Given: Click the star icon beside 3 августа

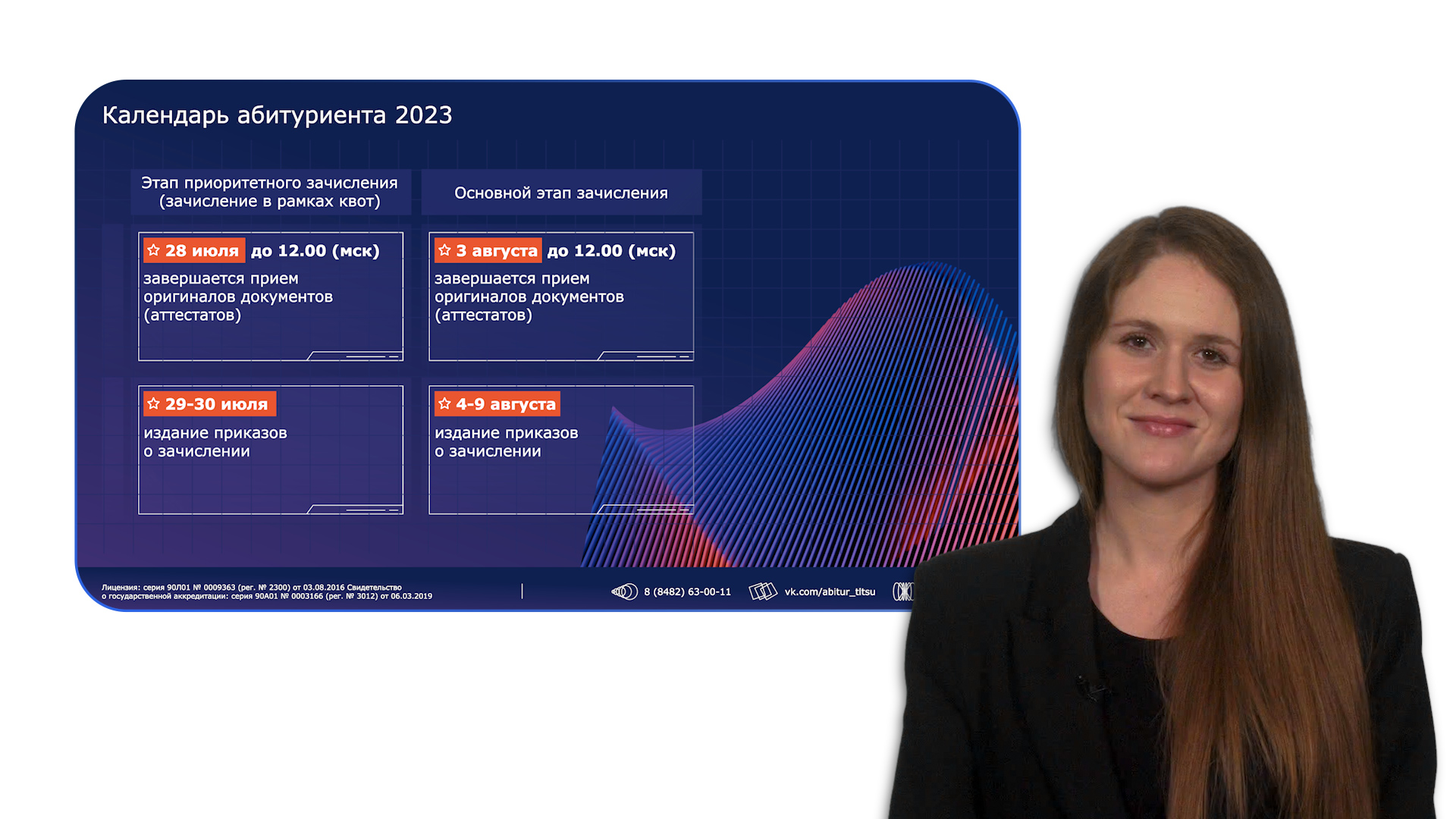Looking at the screenshot, I should click(445, 250).
